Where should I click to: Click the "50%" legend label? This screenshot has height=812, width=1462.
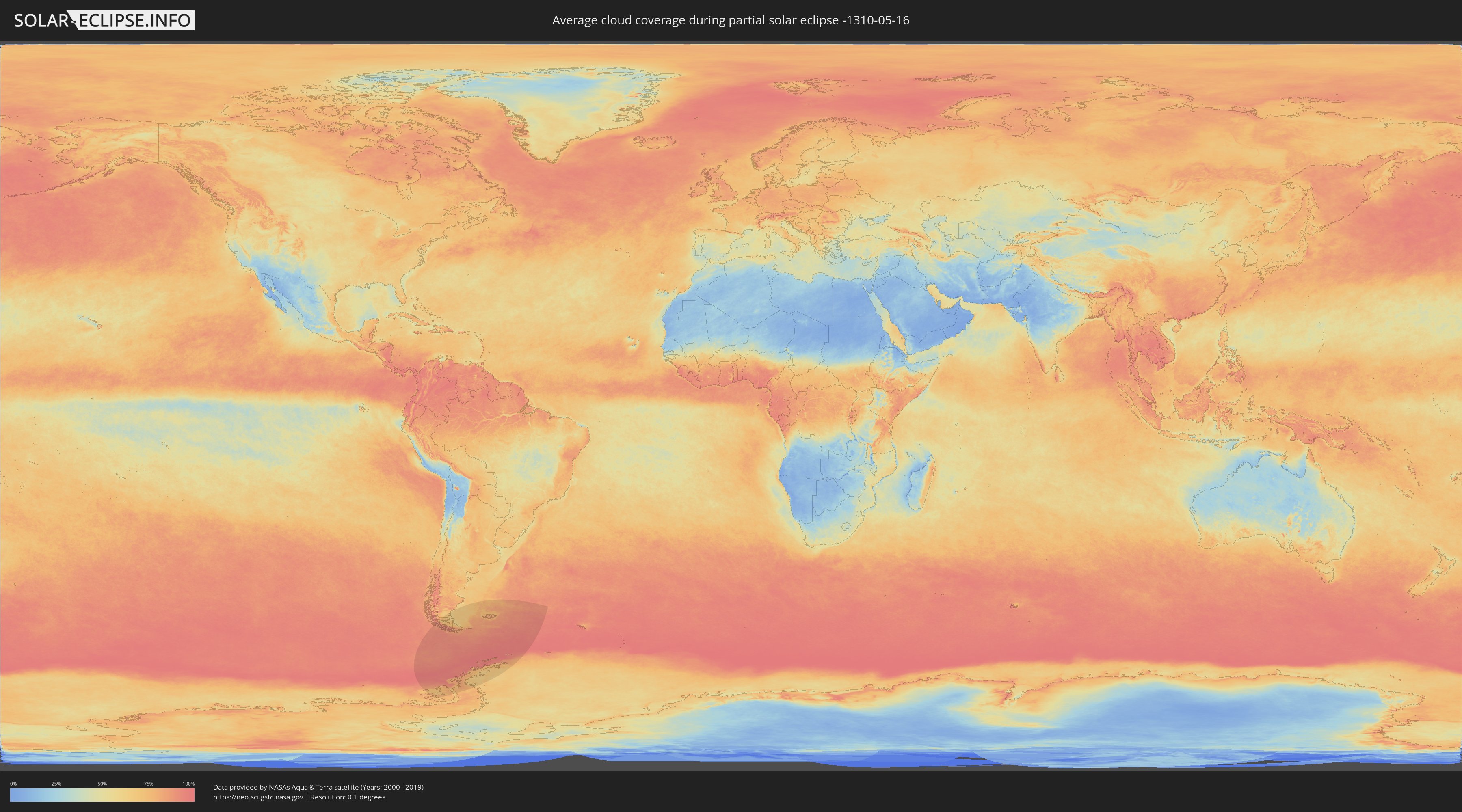pyautogui.click(x=102, y=784)
